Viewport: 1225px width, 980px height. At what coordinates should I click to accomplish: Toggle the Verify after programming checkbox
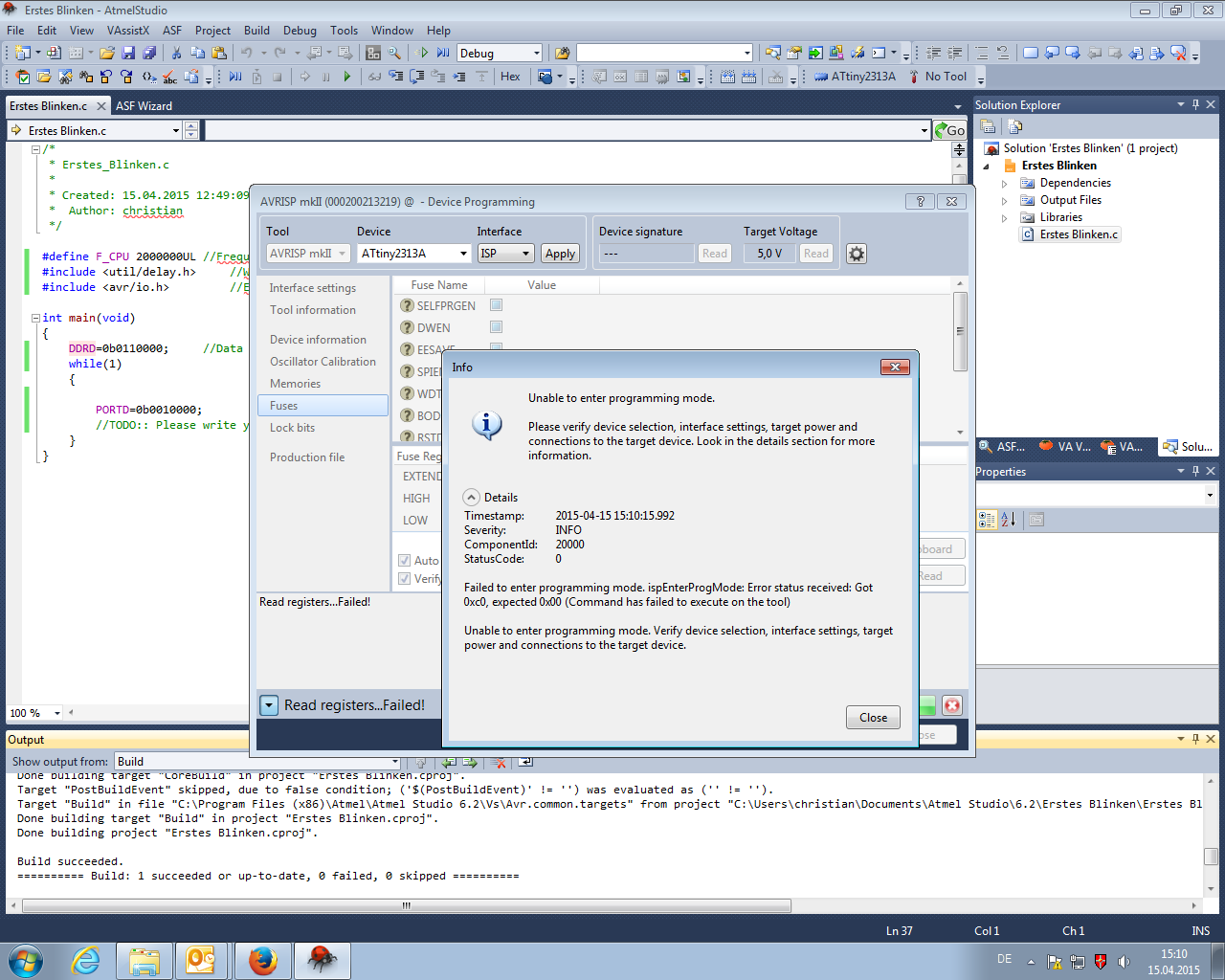point(404,578)
